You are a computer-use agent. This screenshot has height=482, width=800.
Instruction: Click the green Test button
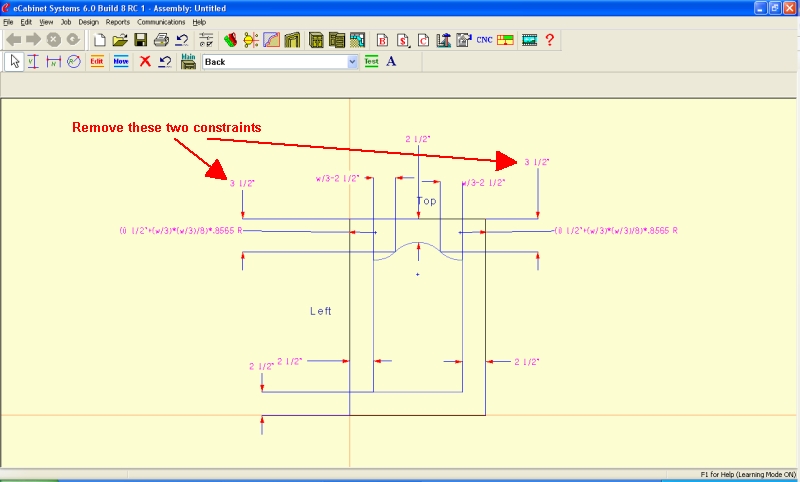tap(371, 62)
